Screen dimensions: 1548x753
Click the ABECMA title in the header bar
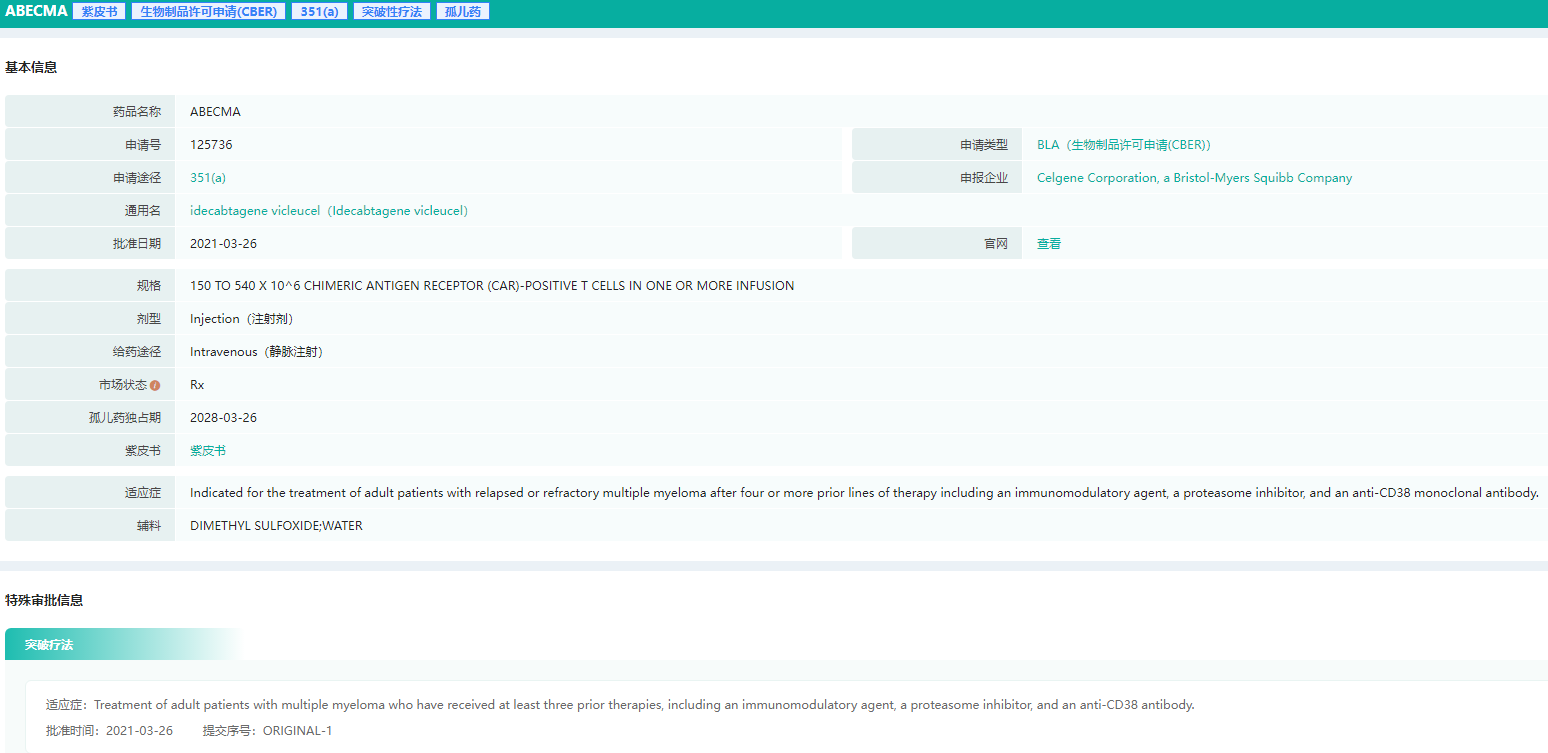[37, 12]
